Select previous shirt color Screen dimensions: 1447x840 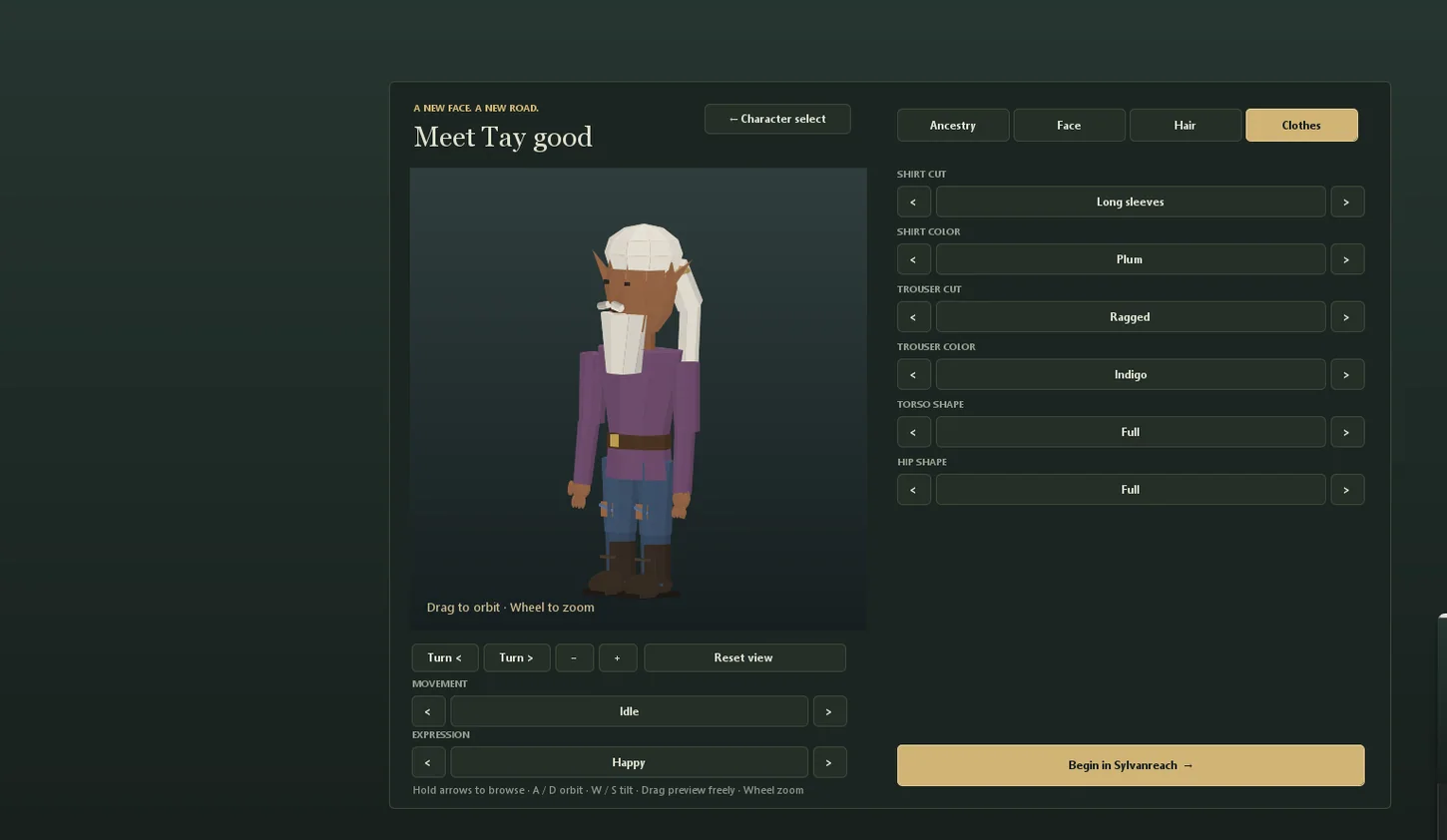point(913,259)
